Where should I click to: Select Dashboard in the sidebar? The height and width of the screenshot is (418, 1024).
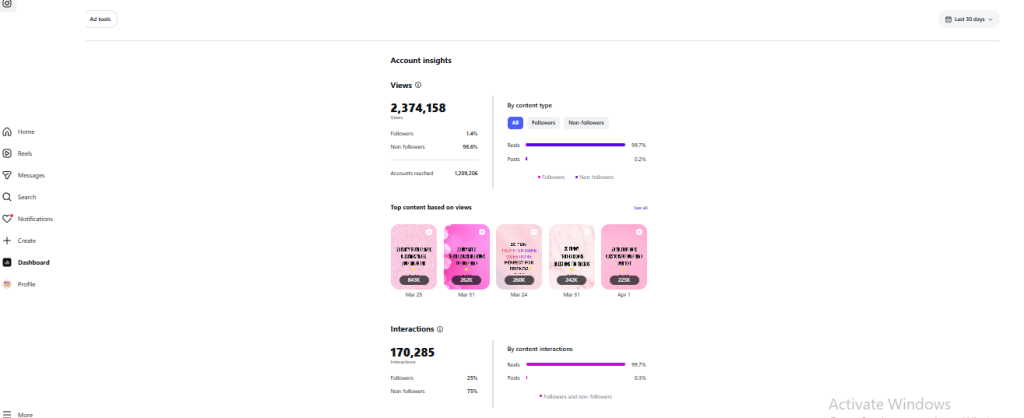click(32, 262)
